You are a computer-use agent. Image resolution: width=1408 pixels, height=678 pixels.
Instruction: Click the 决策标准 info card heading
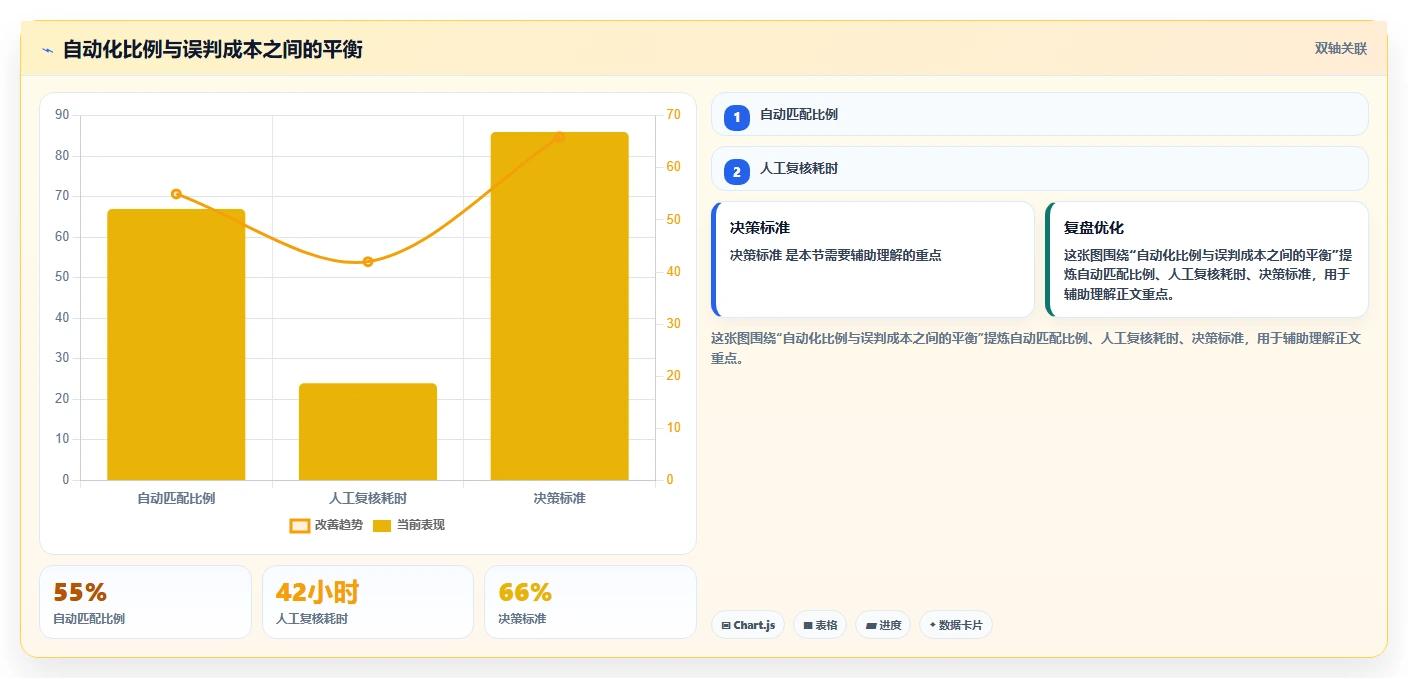pos(760,228)
